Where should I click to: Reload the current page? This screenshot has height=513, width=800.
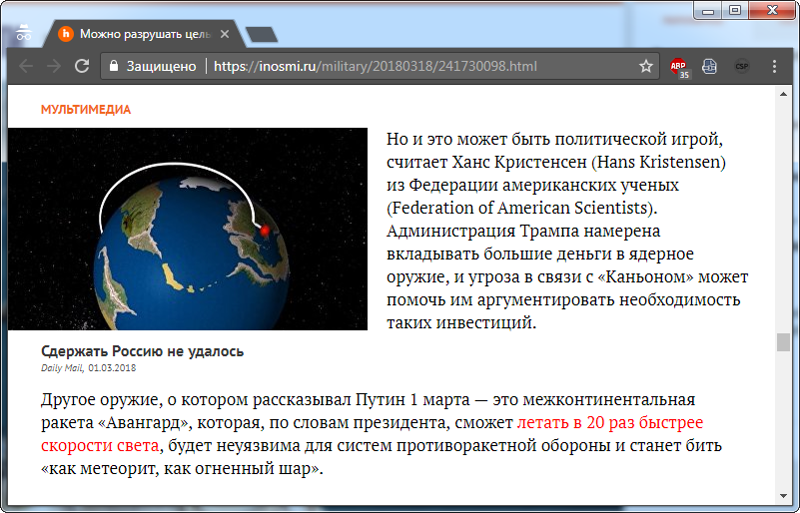(x=82, y=67)
